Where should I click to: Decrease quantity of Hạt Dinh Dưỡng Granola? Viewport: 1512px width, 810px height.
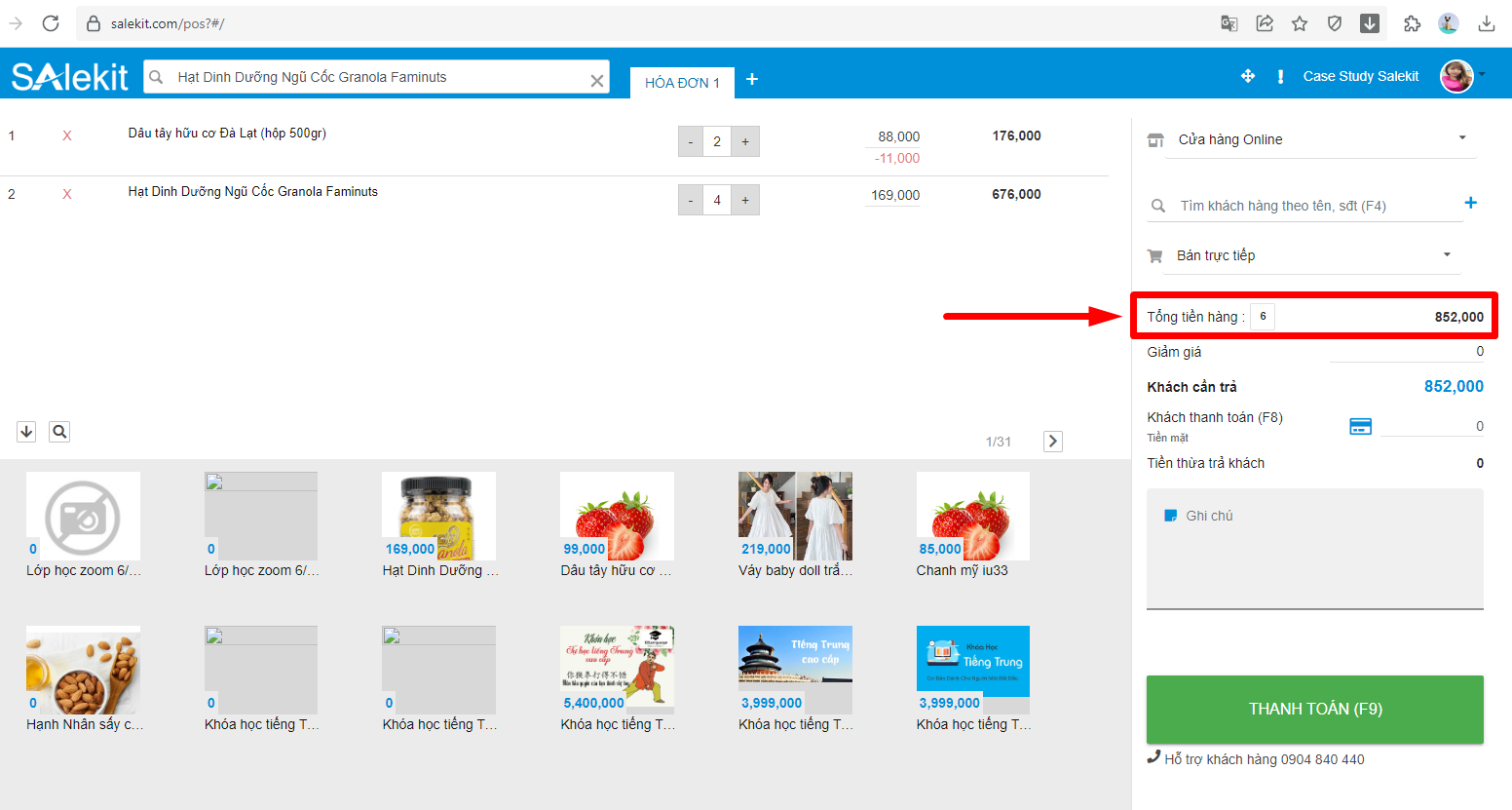pos(690,200)
